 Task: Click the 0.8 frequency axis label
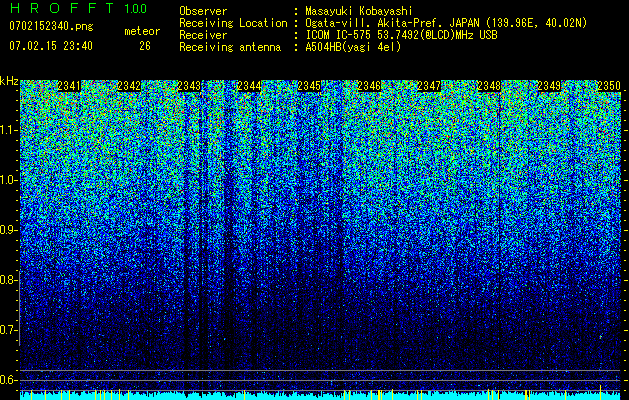[x=9, y=280]
